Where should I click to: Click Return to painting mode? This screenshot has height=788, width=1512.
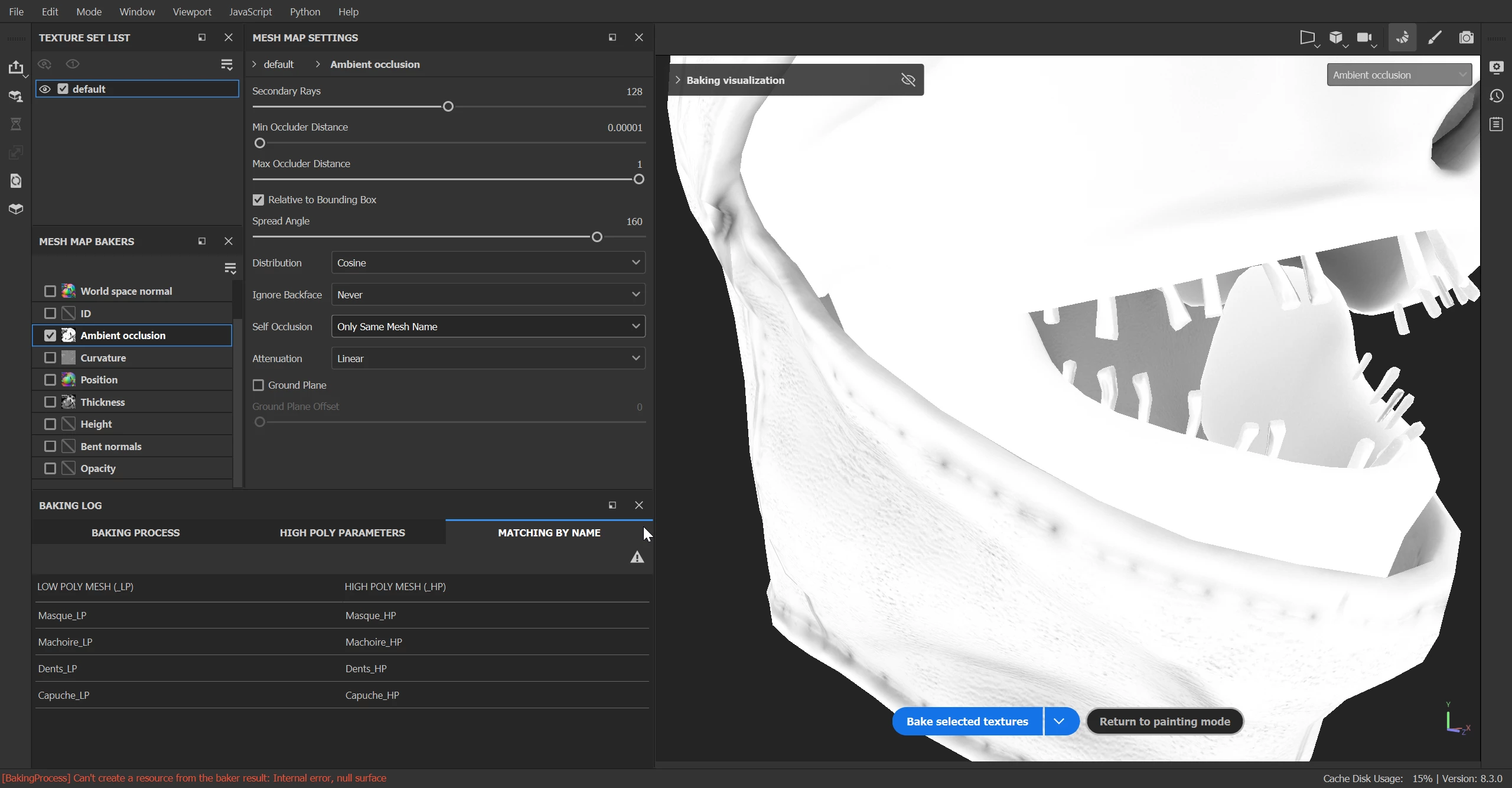(1164, 721)
